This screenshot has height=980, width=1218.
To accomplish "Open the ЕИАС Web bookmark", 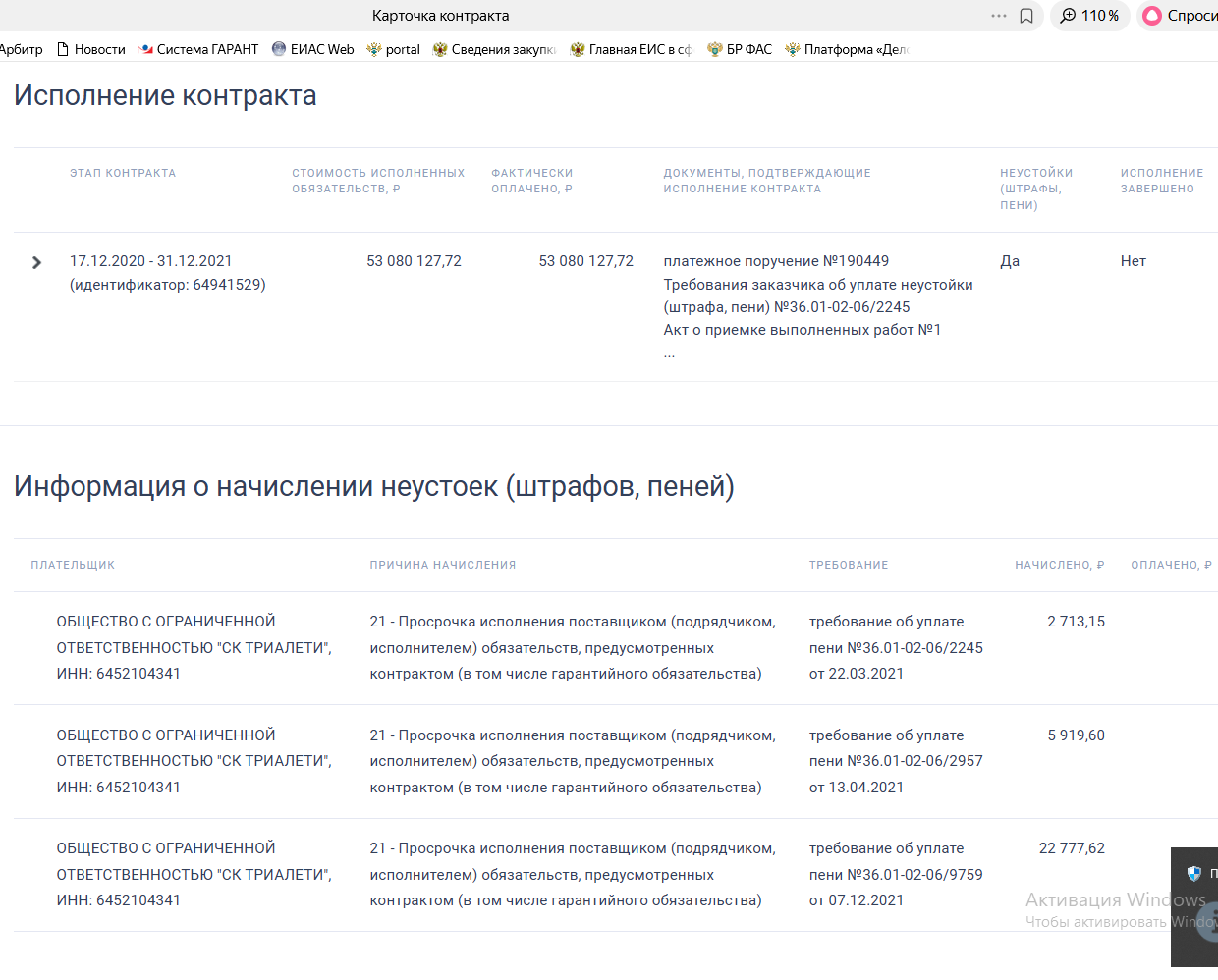I will click(x=313, y=49).
